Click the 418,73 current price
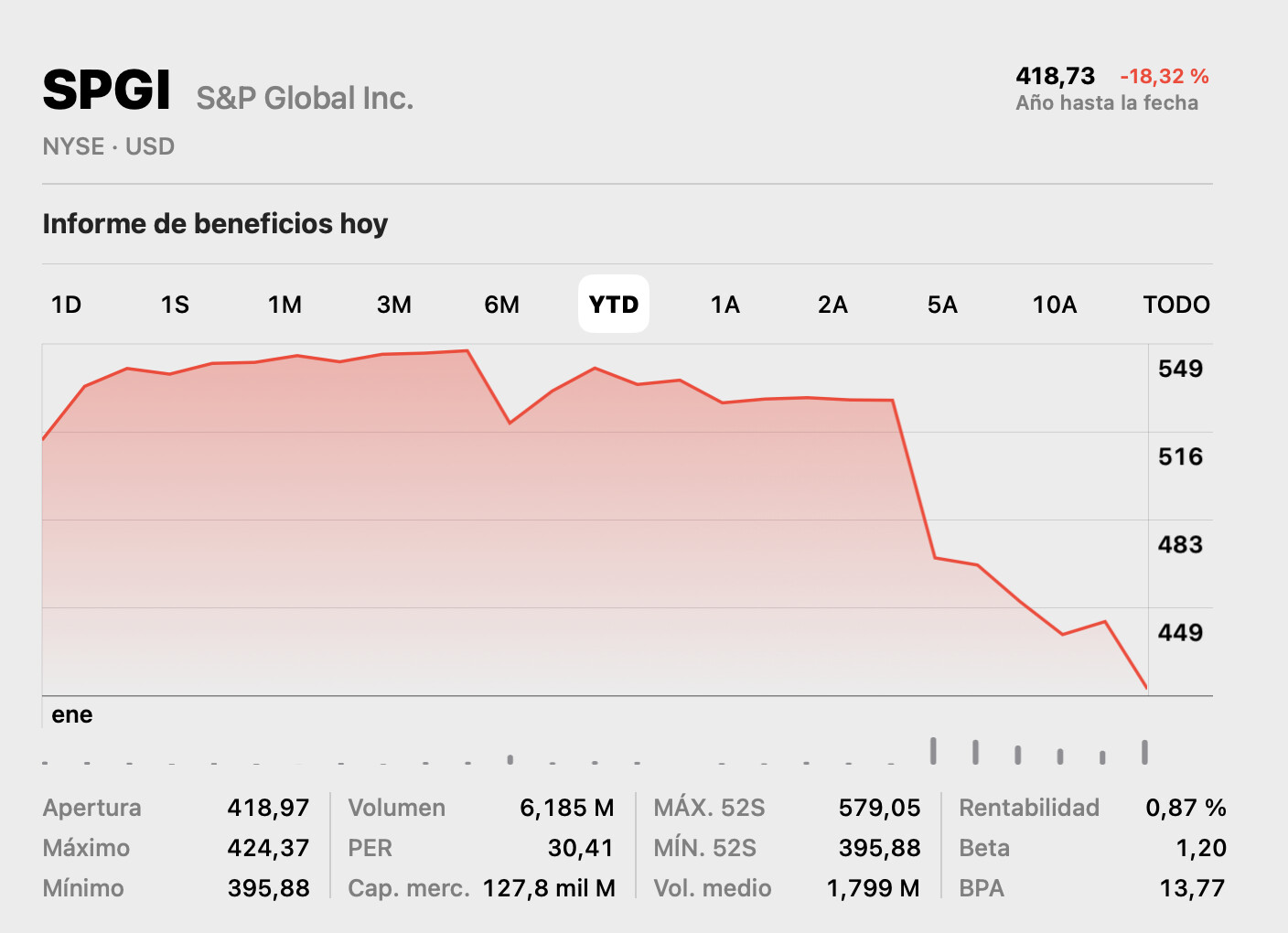This screenshot has width=1288, height=933. tap(1055, 77)
